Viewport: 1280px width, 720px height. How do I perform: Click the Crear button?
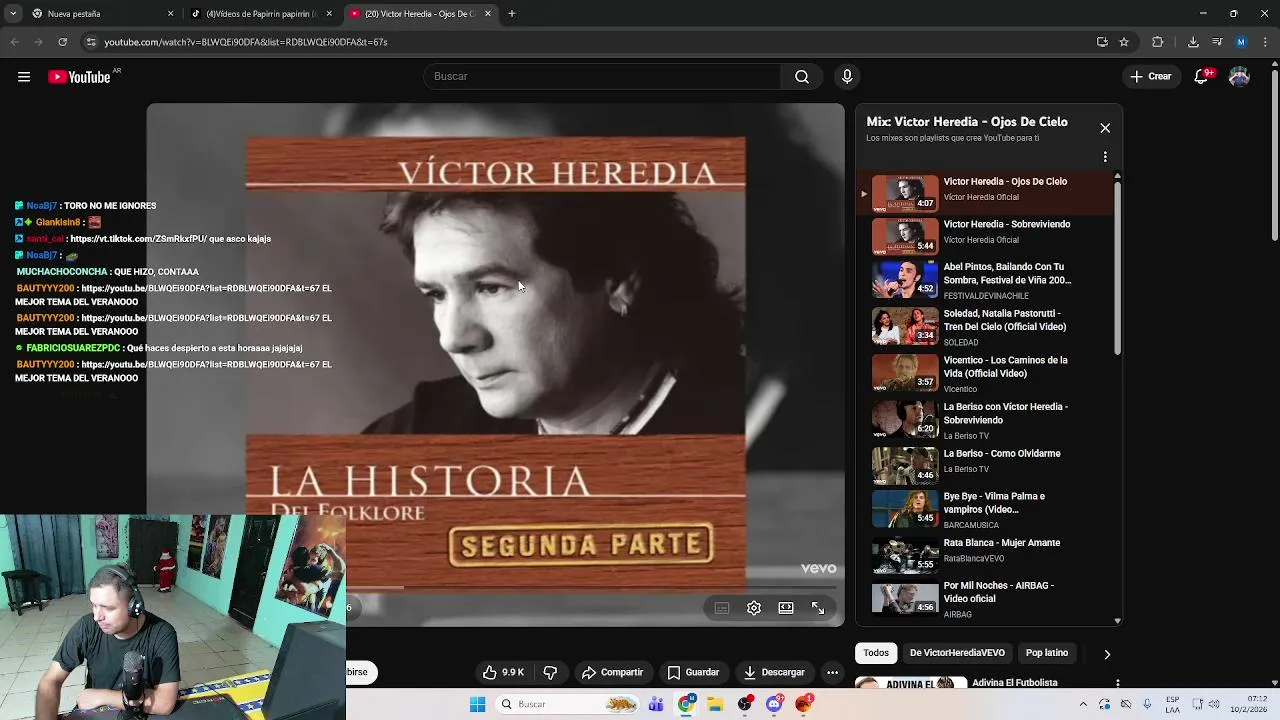[x=1150, y=77]
